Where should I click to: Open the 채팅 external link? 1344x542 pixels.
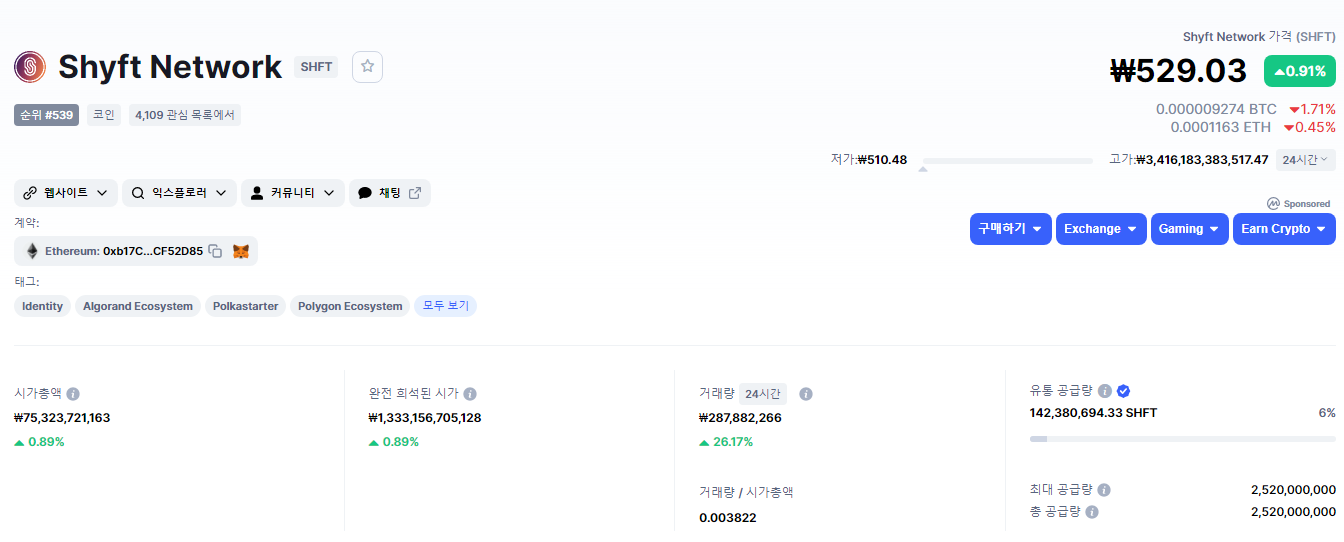(x=390, y=193)
